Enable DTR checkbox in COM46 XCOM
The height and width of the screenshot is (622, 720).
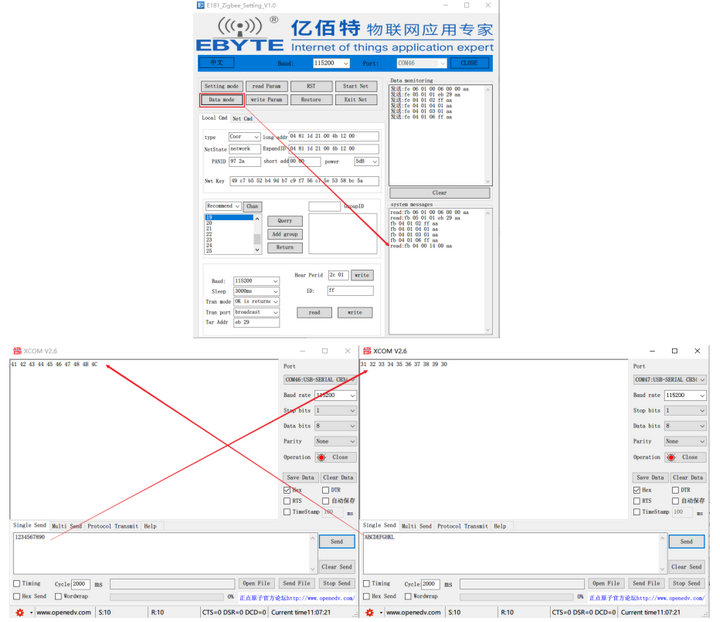326,490
